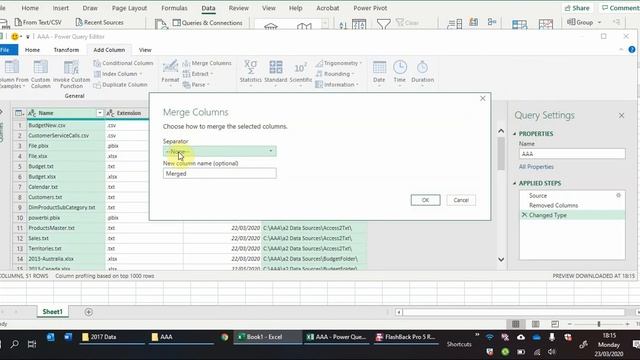Click the preview scroll down arrow
Screen dimensions: 640x360
501,260
